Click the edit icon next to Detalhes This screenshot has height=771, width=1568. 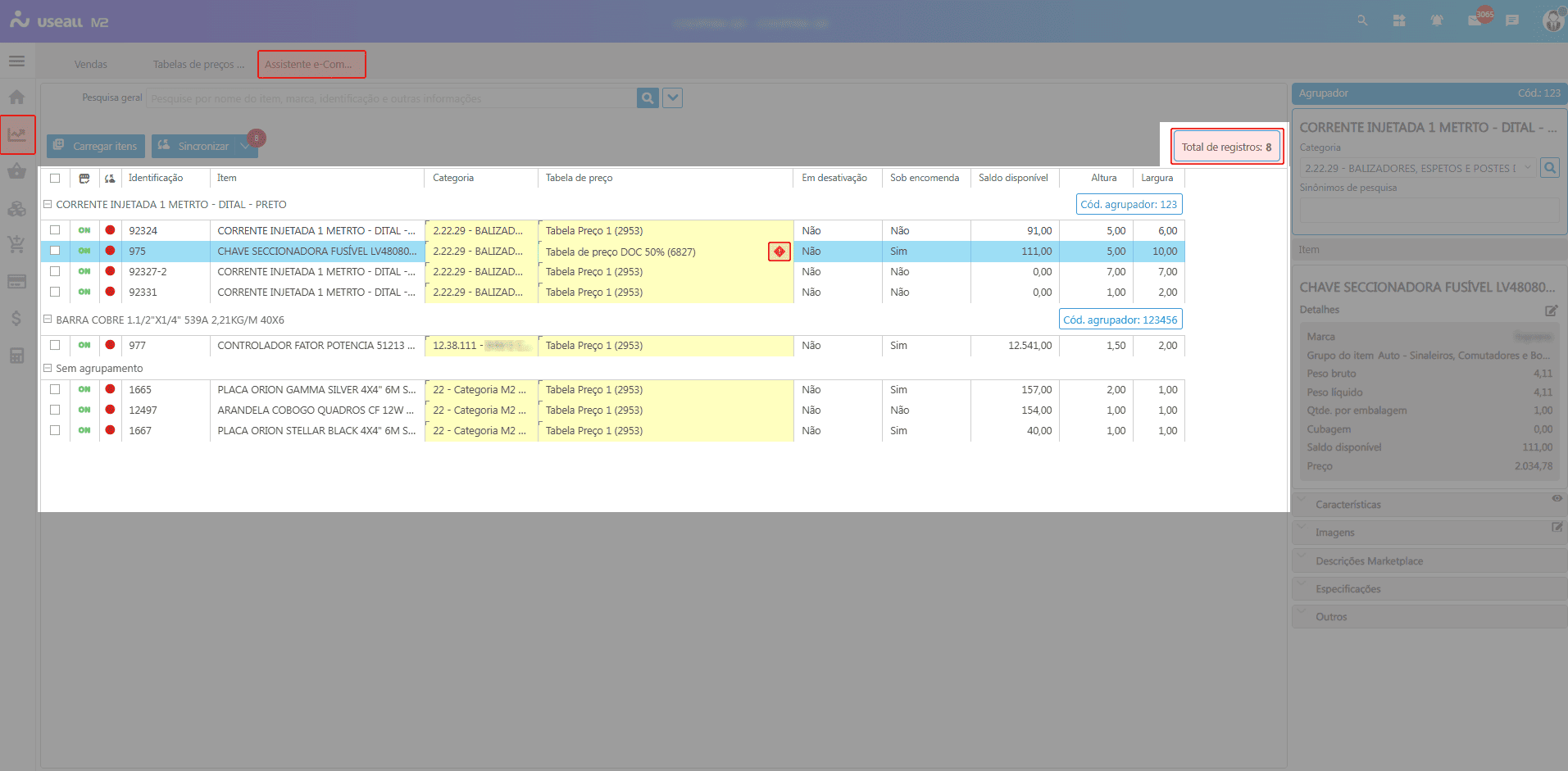(x=1551, y=311)
